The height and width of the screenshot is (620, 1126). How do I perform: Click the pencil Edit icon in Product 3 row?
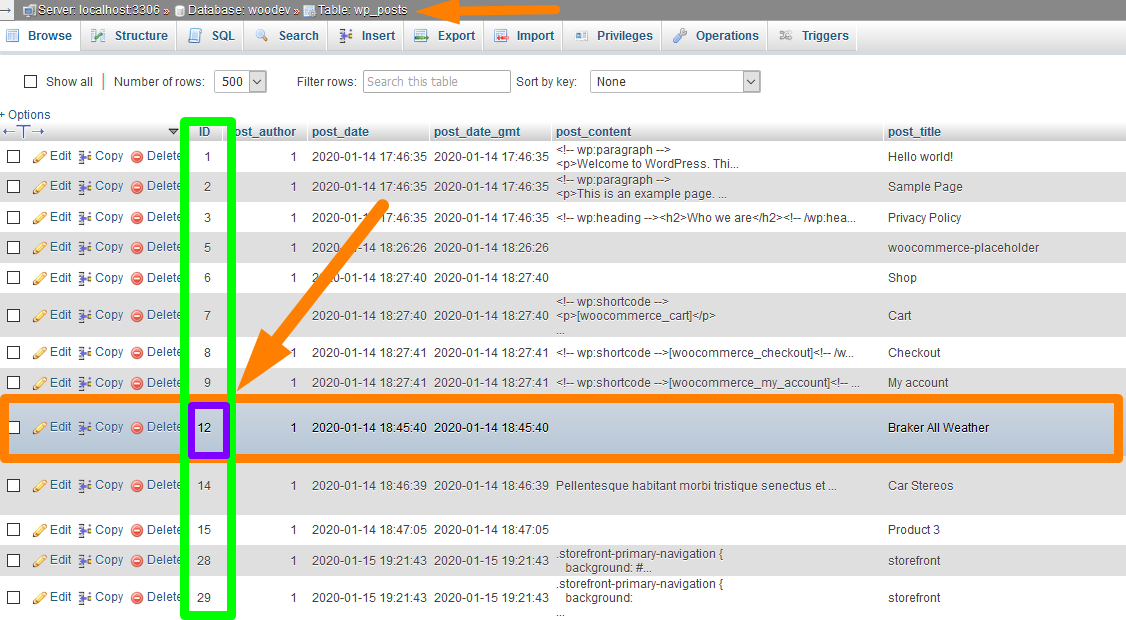40,531
